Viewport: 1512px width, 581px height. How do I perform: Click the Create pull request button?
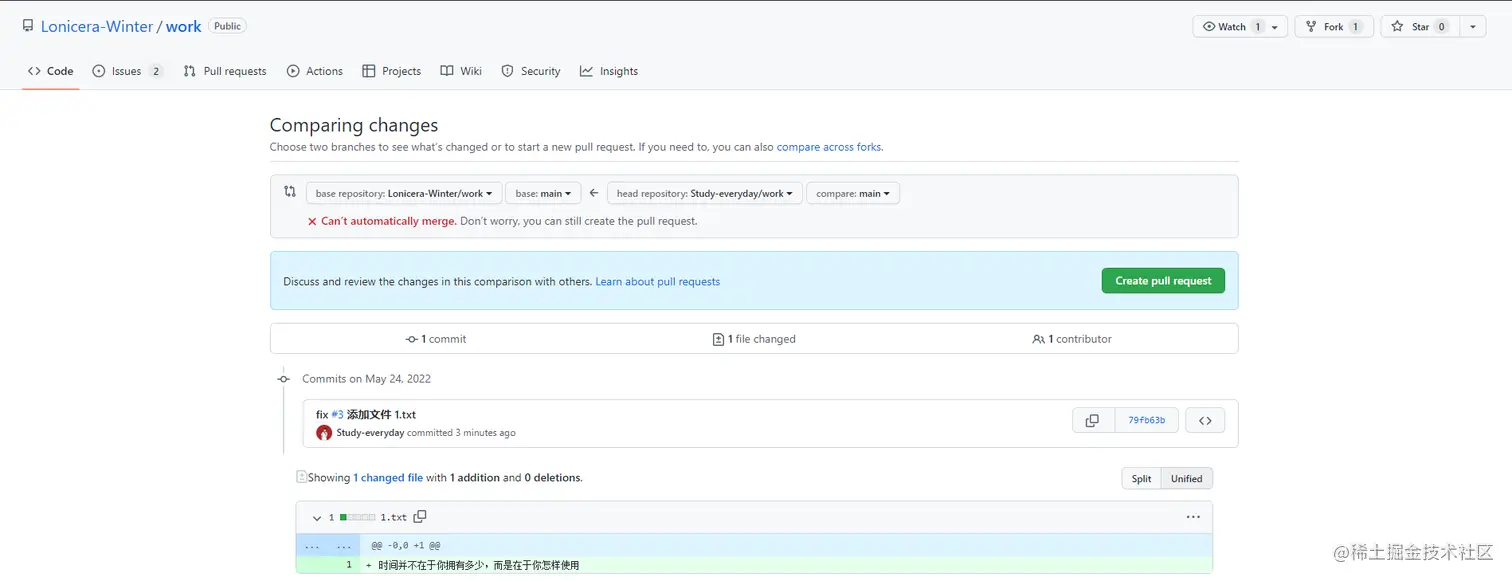(x=1163, y=281)
